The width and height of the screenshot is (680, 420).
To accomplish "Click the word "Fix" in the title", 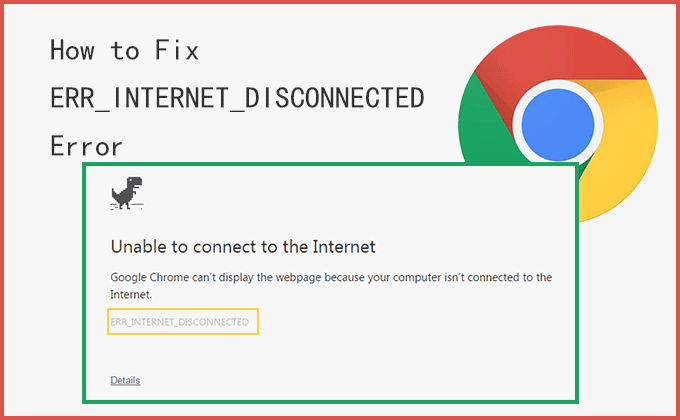I will click(177, 50).
